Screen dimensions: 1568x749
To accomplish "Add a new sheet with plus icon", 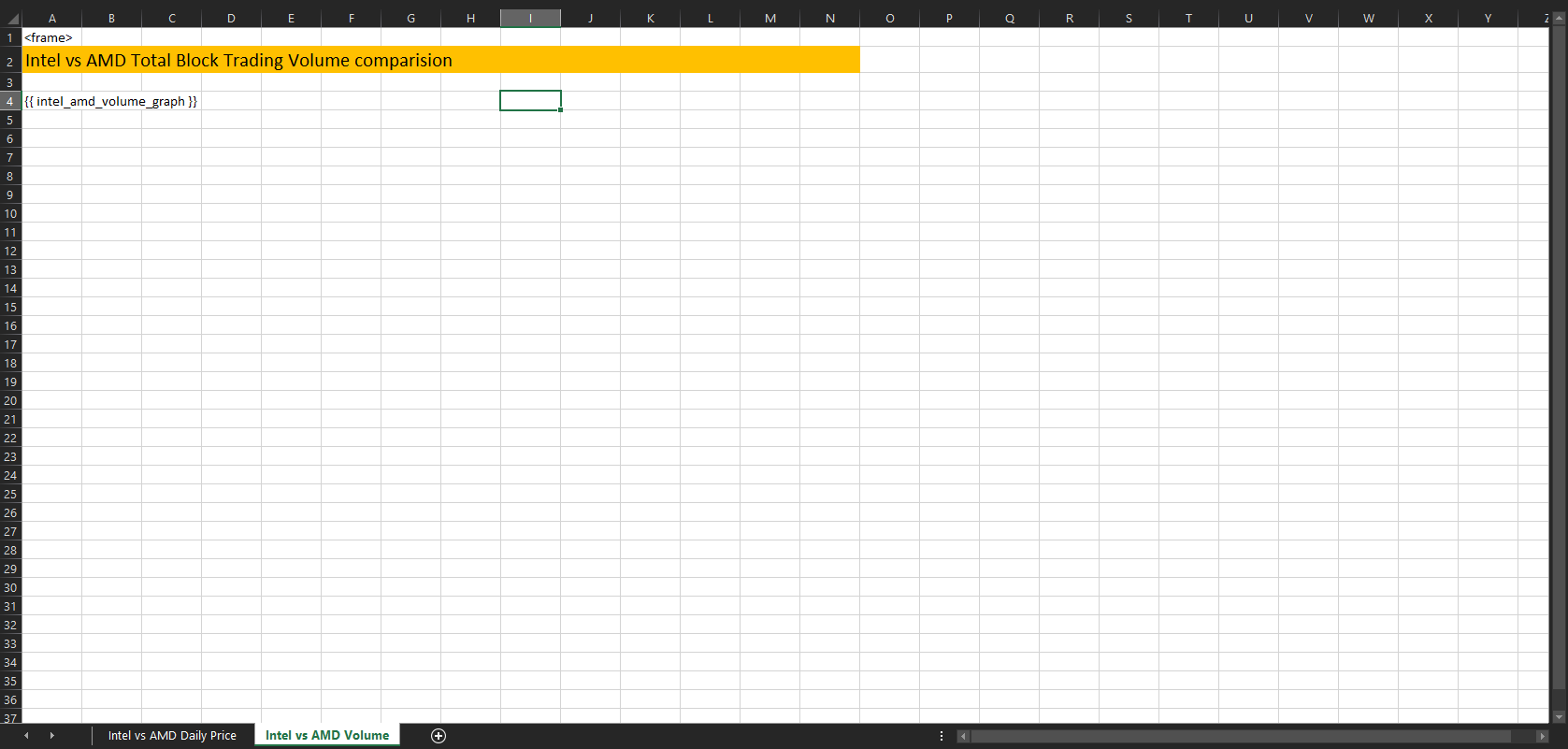I will 439,736.
